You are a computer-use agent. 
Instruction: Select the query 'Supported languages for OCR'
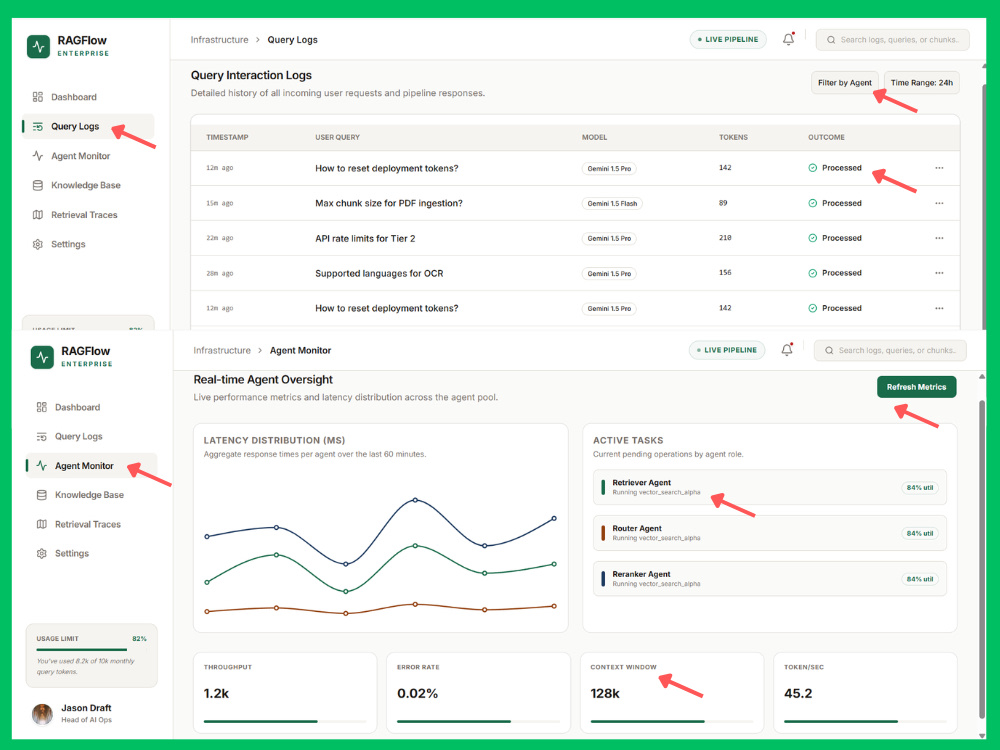379,273
